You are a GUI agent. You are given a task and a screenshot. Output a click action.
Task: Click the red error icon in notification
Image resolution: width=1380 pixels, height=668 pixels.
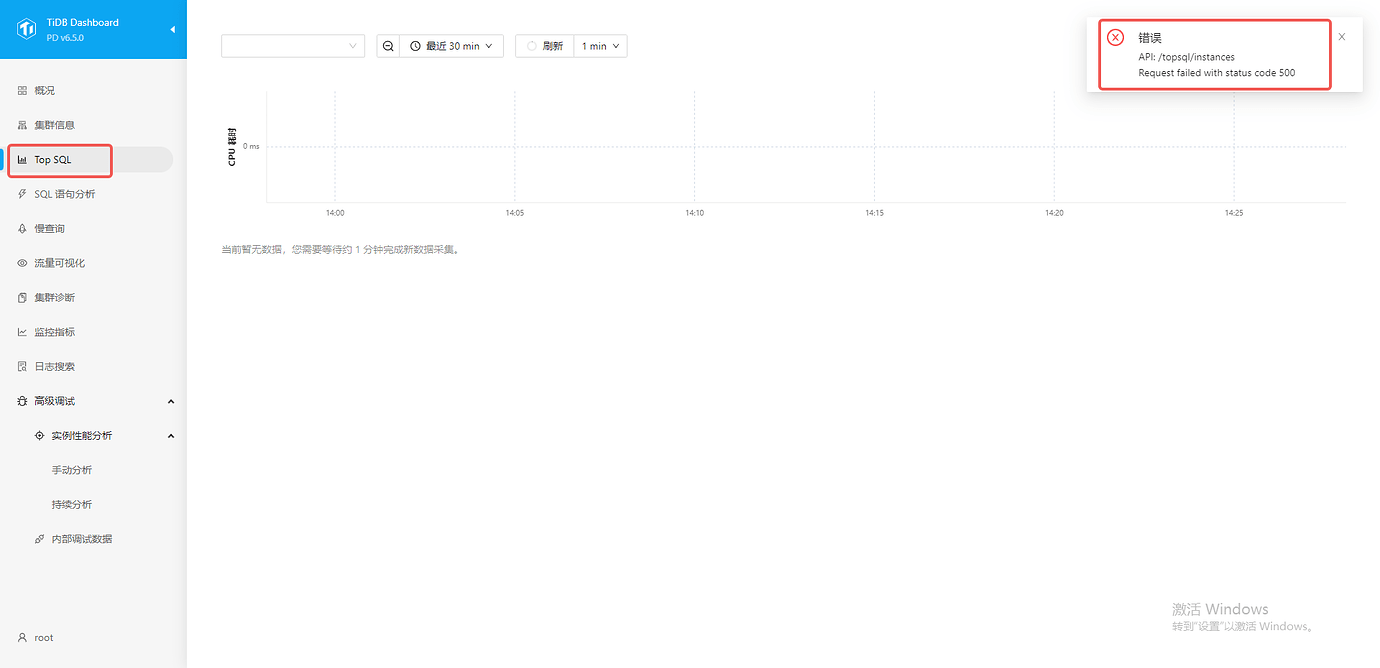point(1115,37)
